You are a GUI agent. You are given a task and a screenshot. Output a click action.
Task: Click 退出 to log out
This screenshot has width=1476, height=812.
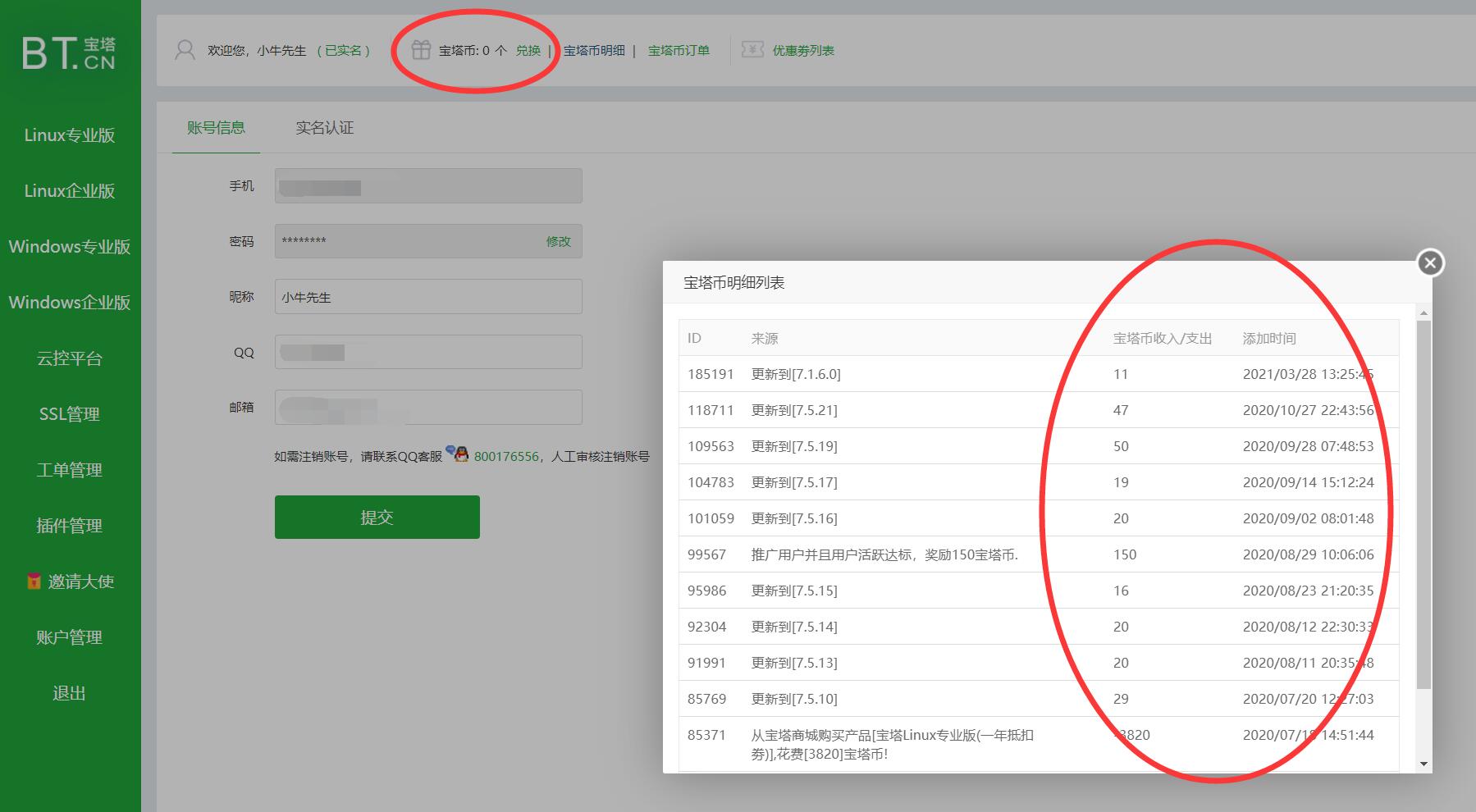(x=70, y=693)
